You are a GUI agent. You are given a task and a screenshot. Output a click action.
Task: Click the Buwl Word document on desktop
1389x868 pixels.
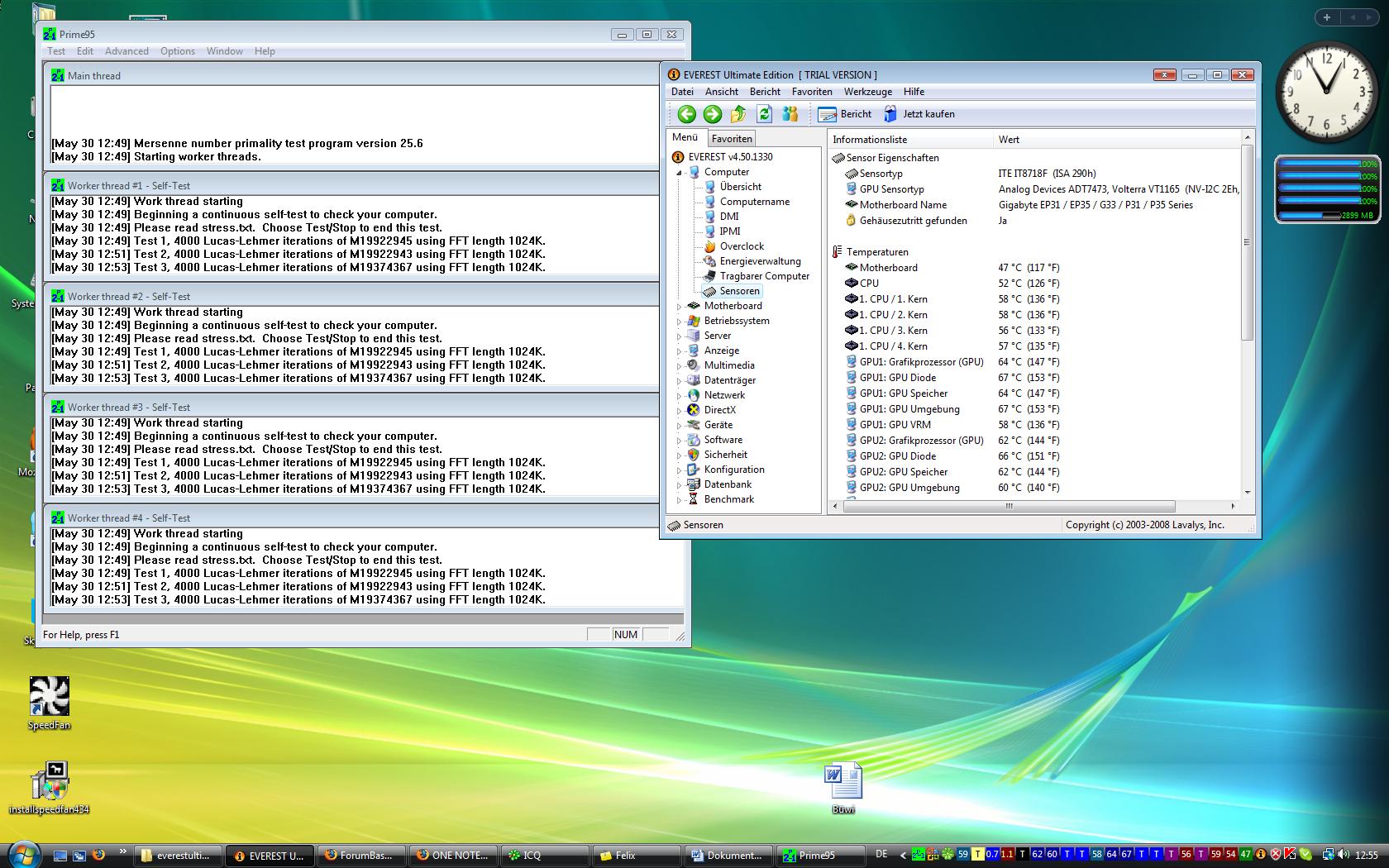(843, 788)
